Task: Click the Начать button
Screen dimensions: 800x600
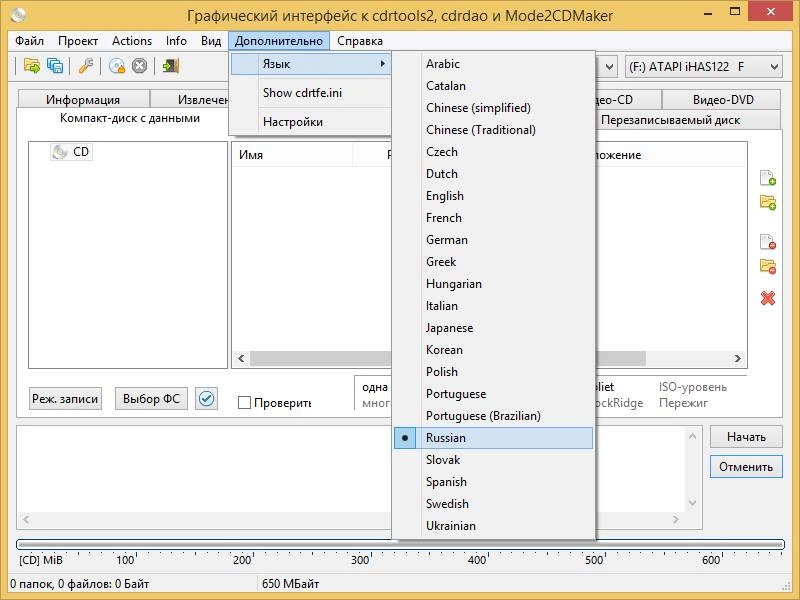Action: click(x=746, y=437)
